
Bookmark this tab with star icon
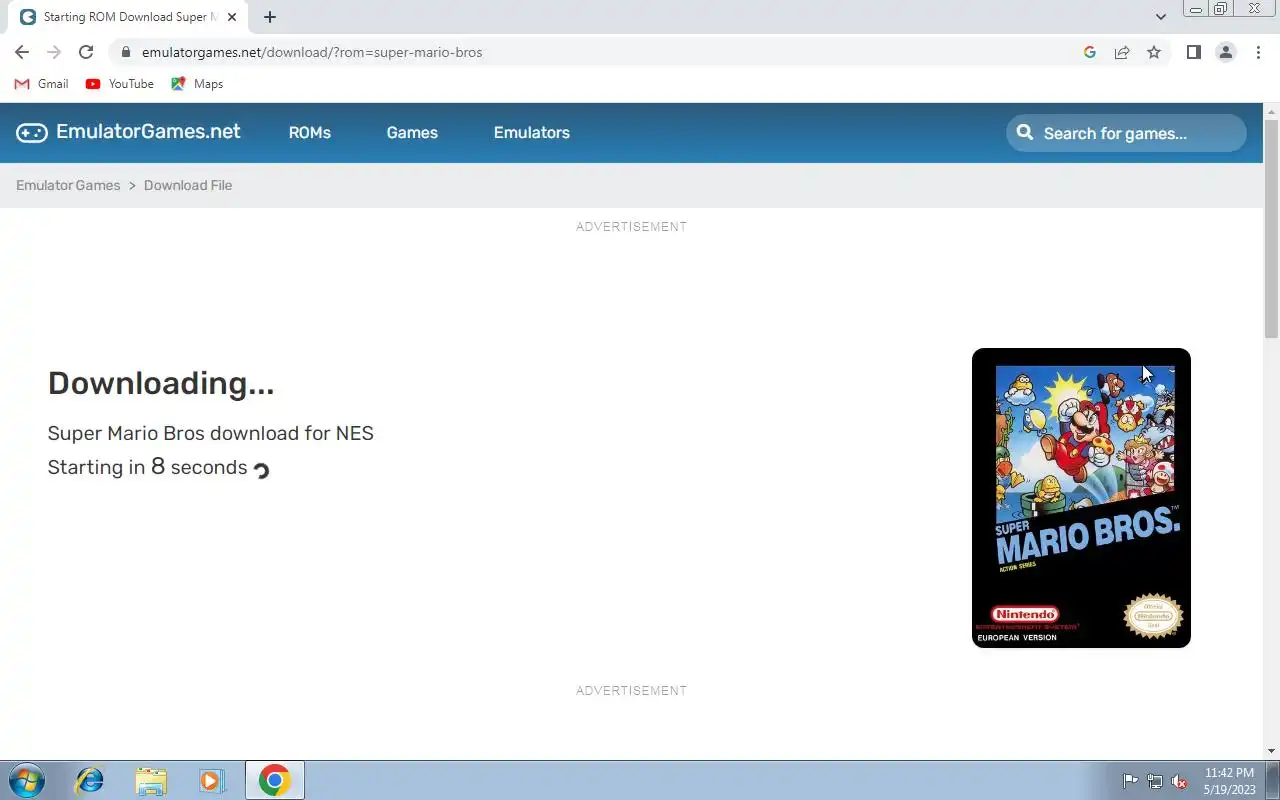(x=1154, y=52)
